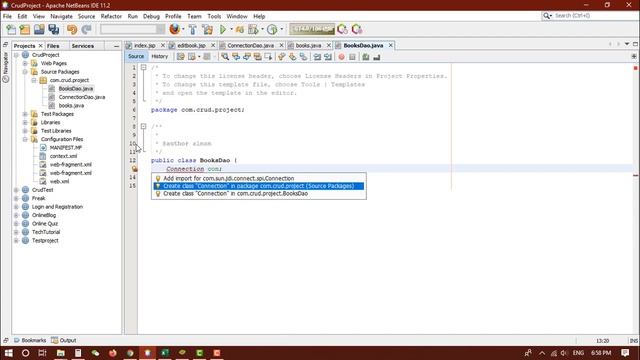Open the Windows Start menu

[9, 353]
